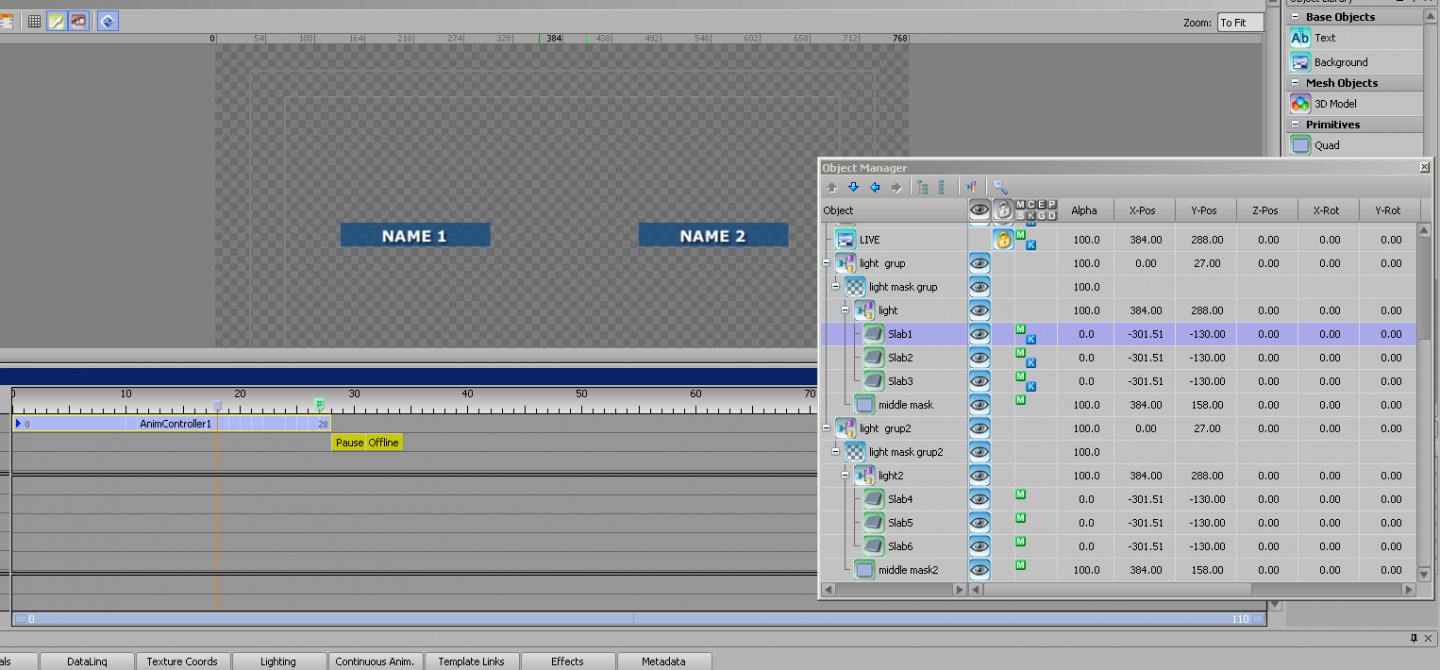This screenshot has height=670, width=1440.
Task: Click the yellow Pause marker label
Action: [349, 443]
